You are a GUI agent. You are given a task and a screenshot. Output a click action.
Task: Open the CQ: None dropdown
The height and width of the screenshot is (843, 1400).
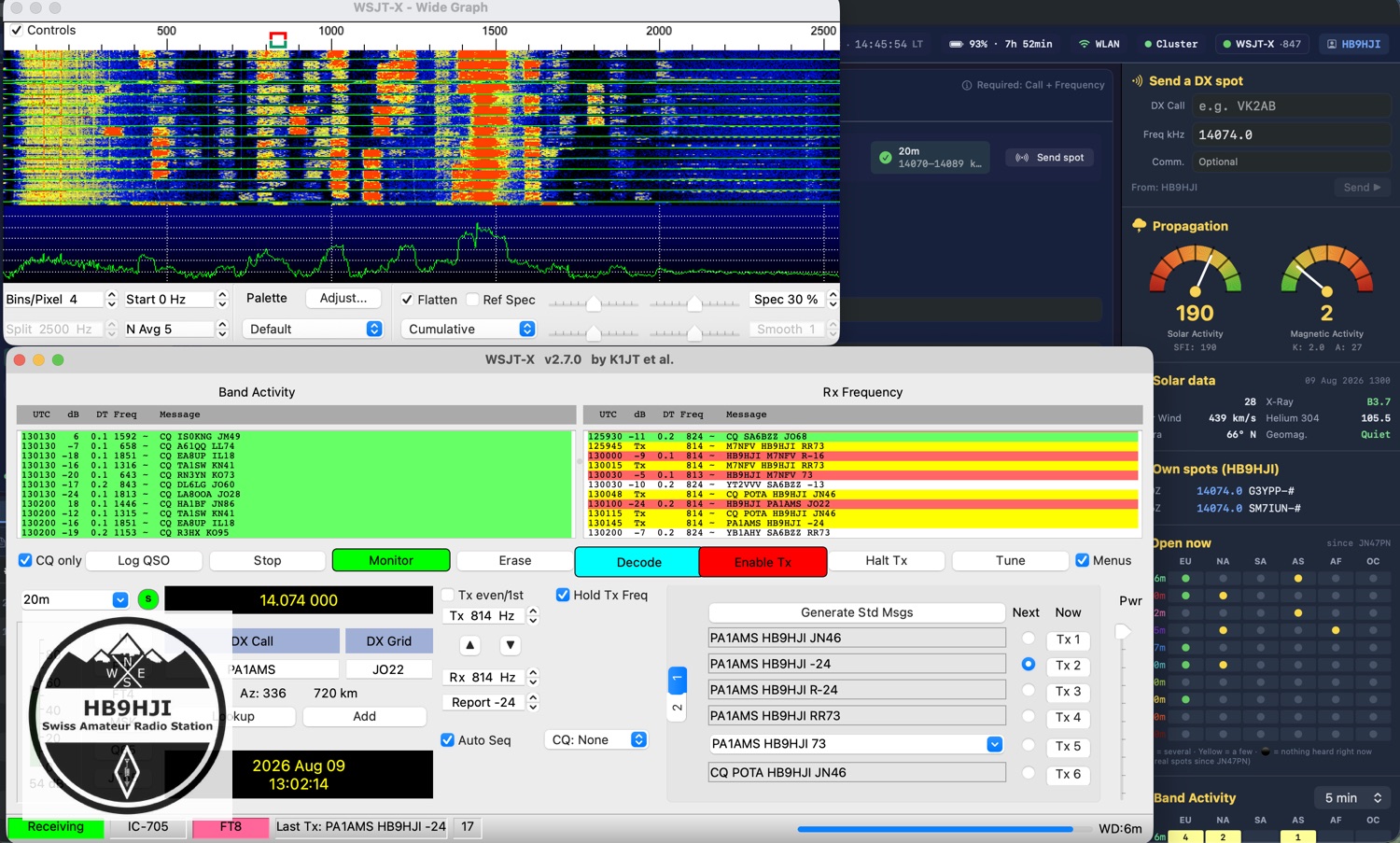coord(596,739)
